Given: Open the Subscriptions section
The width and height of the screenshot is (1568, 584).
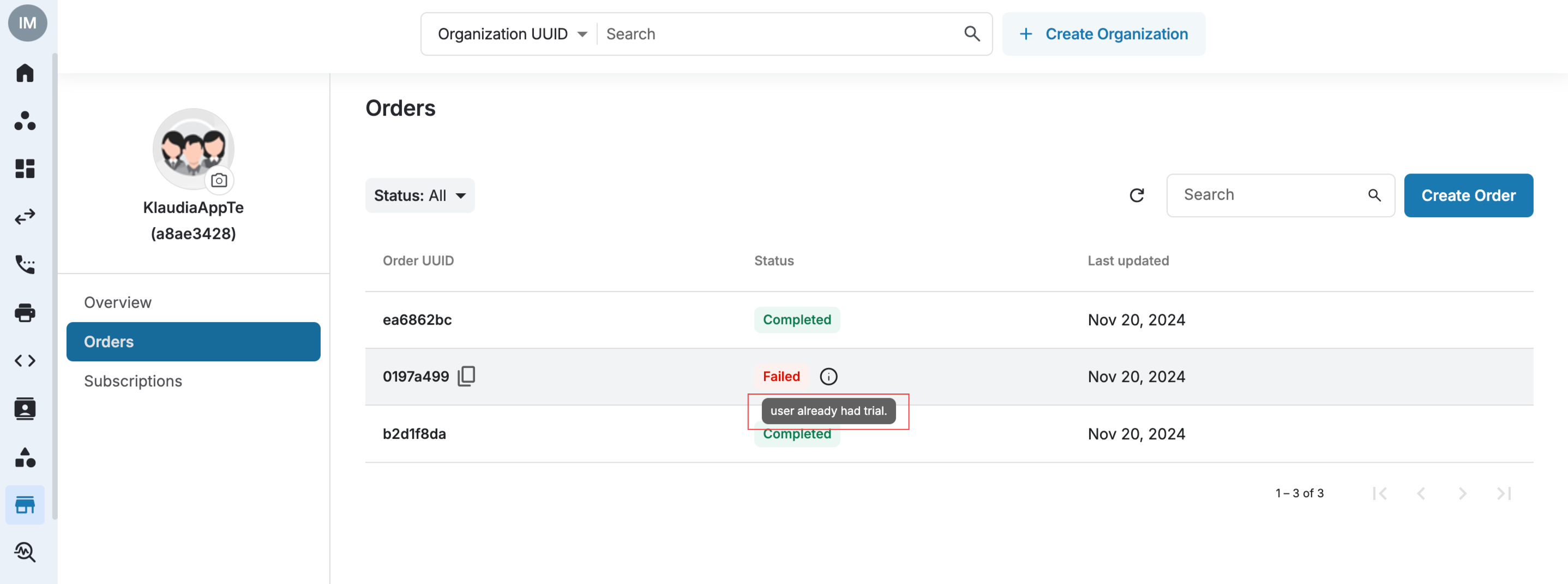Looking at the screenshot, I should (194, 381).
